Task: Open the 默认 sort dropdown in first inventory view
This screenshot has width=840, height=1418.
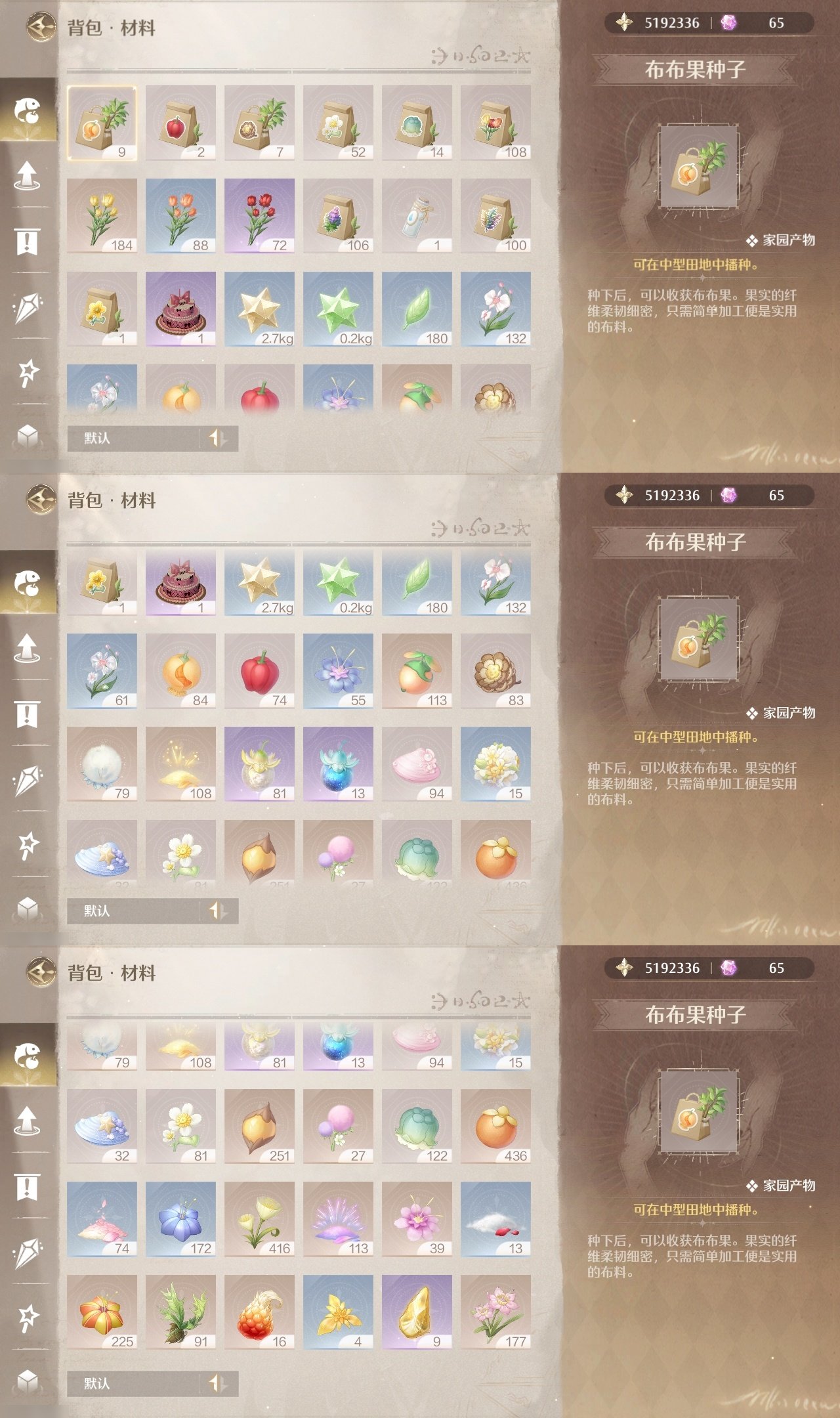Action: [x=133, y=438]
